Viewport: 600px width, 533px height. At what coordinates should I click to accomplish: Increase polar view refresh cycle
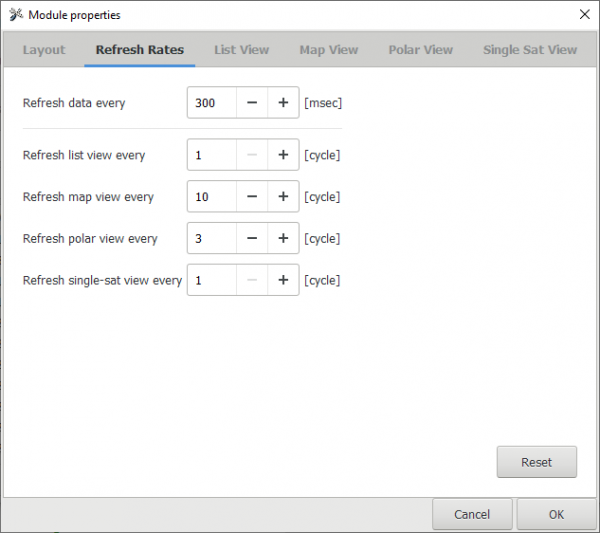tap(283, 239)
